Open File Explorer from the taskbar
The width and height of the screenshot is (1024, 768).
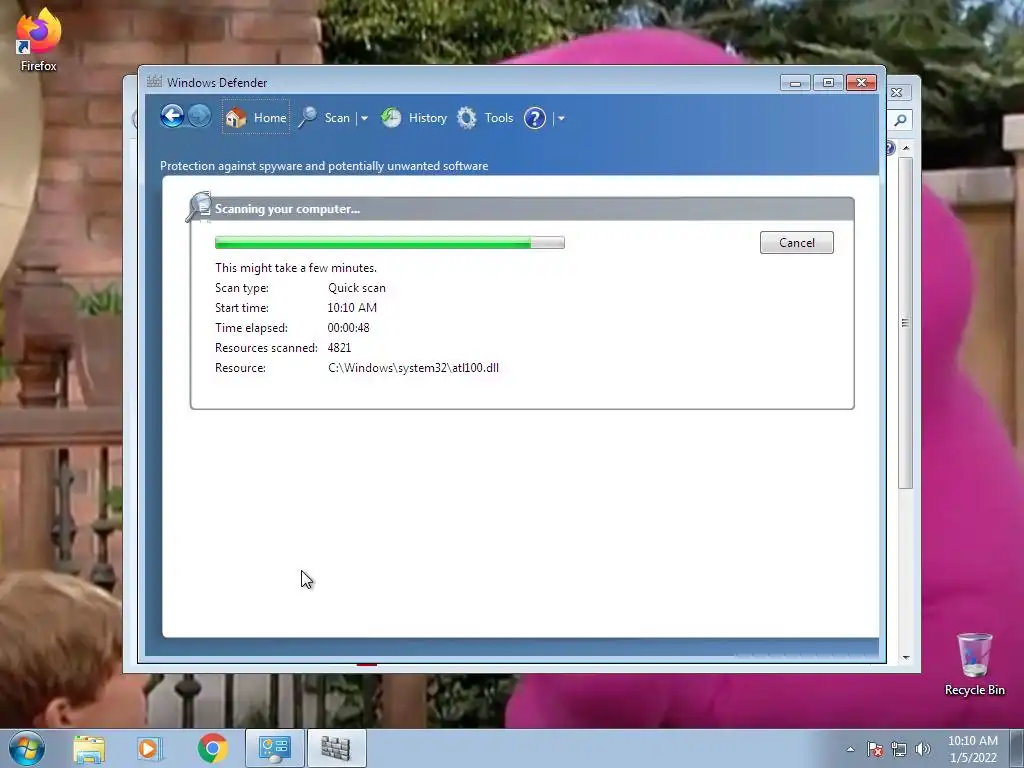(x=89, y=748)
